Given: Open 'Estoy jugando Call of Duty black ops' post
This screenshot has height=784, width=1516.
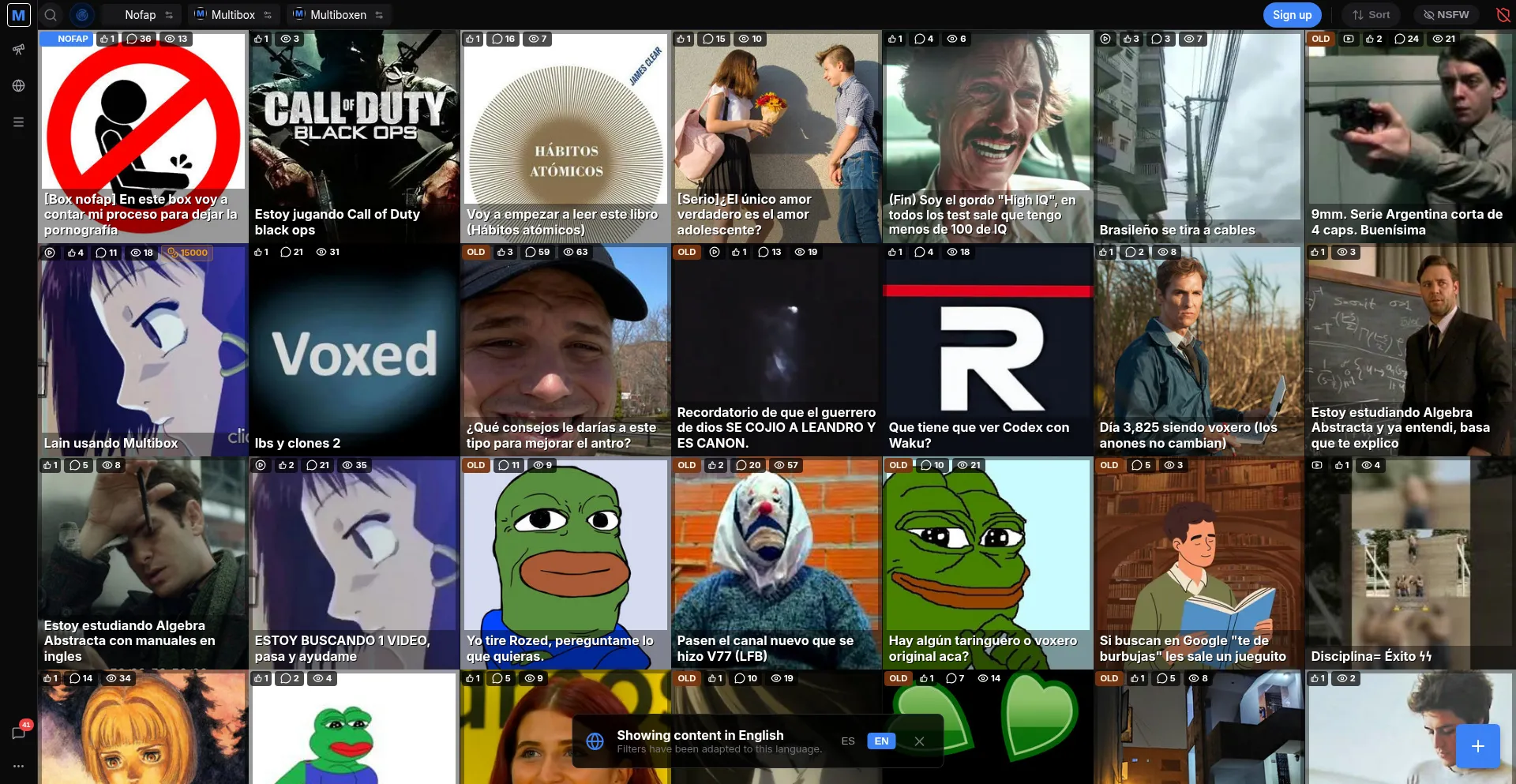Looking at the screenshot, I should click(x=354, y=137).
